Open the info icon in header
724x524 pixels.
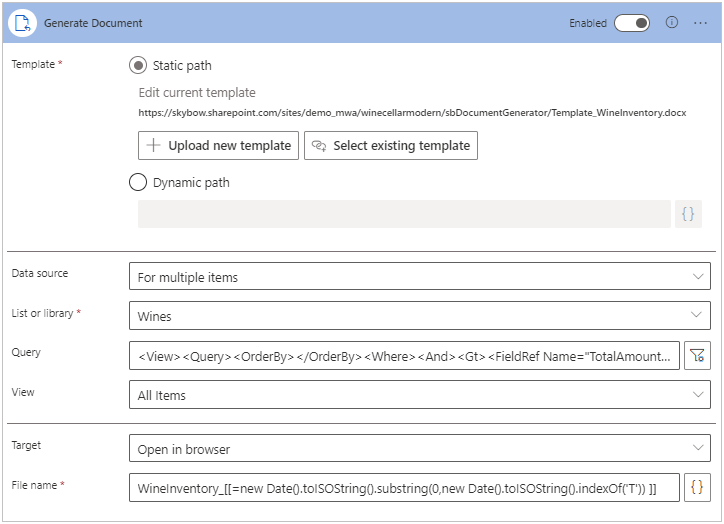[672, 22]
